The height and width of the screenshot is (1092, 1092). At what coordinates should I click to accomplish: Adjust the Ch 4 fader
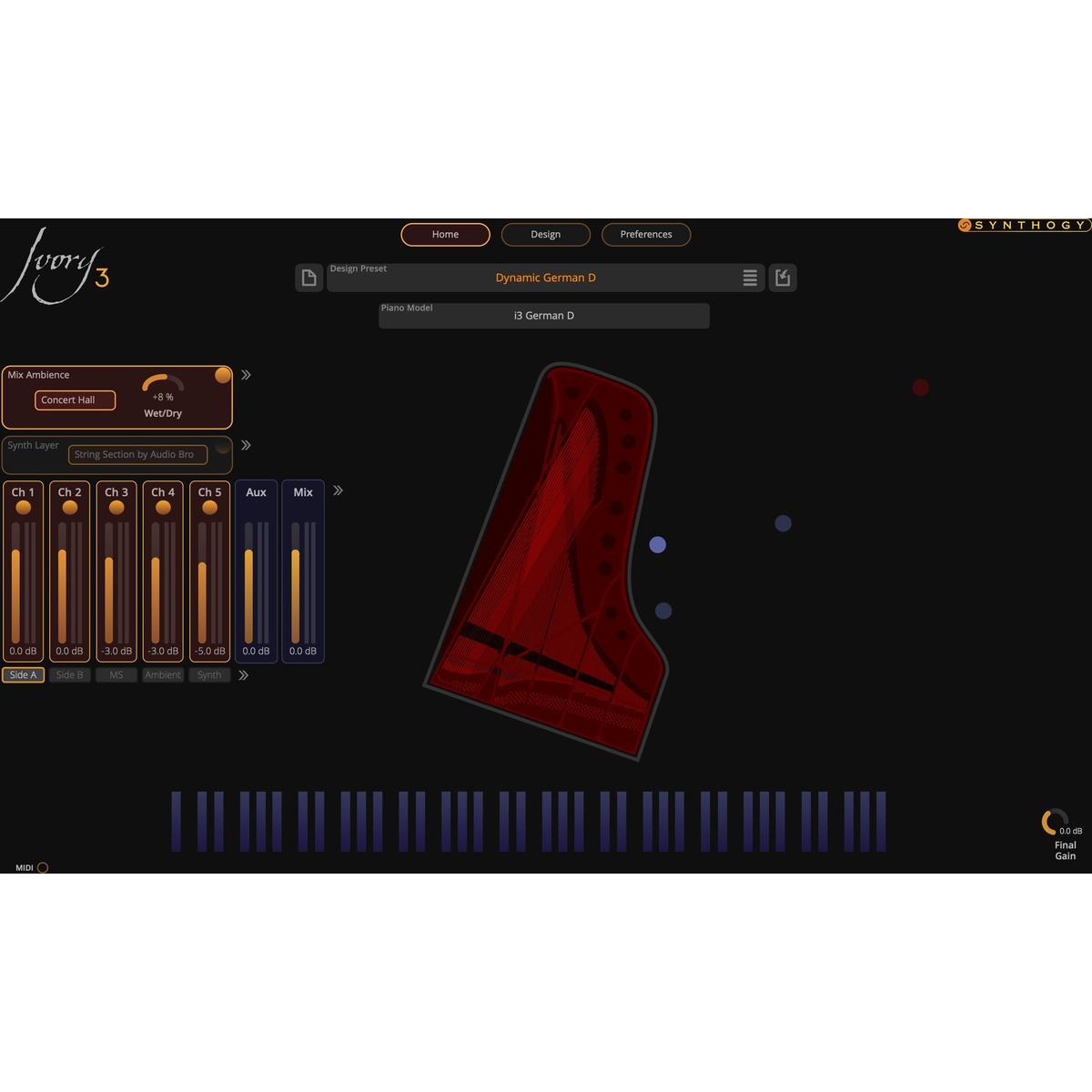pyautogui.click(x=156, y=582)
